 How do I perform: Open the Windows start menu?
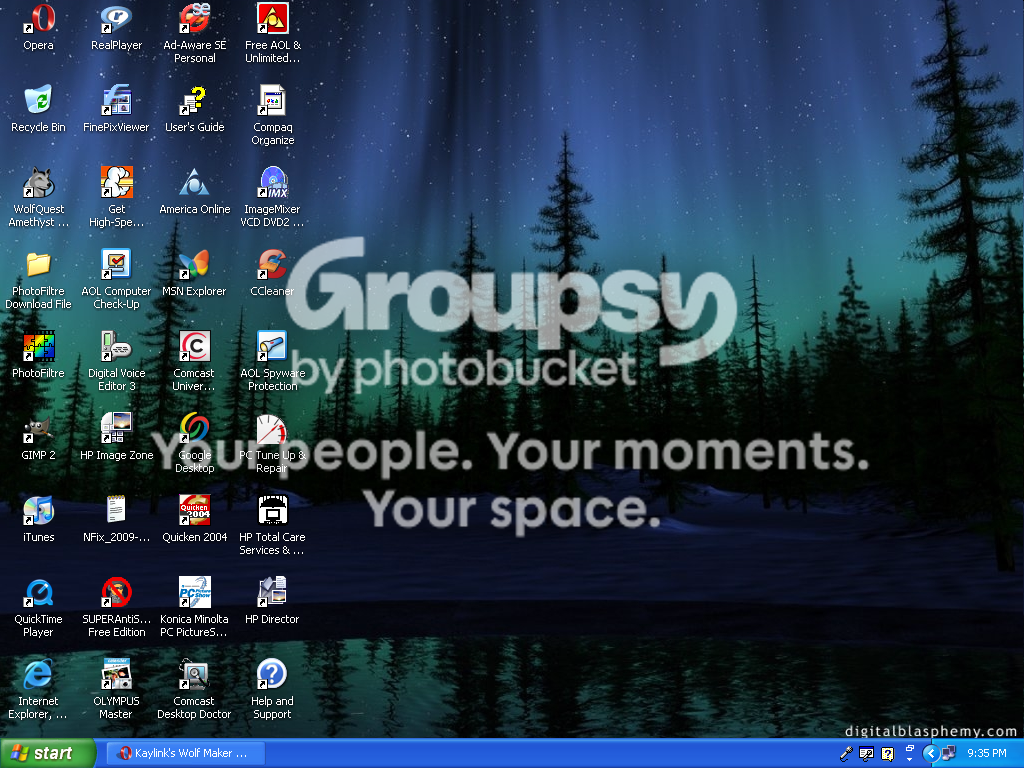coord(48,753)
